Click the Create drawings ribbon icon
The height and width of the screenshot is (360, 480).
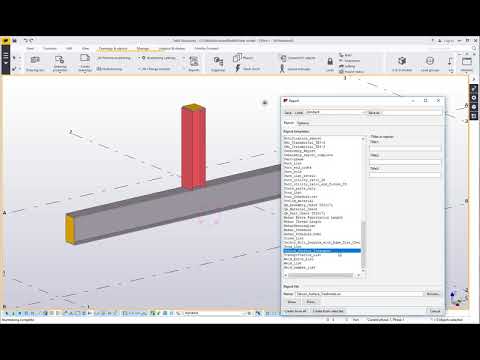85,63
